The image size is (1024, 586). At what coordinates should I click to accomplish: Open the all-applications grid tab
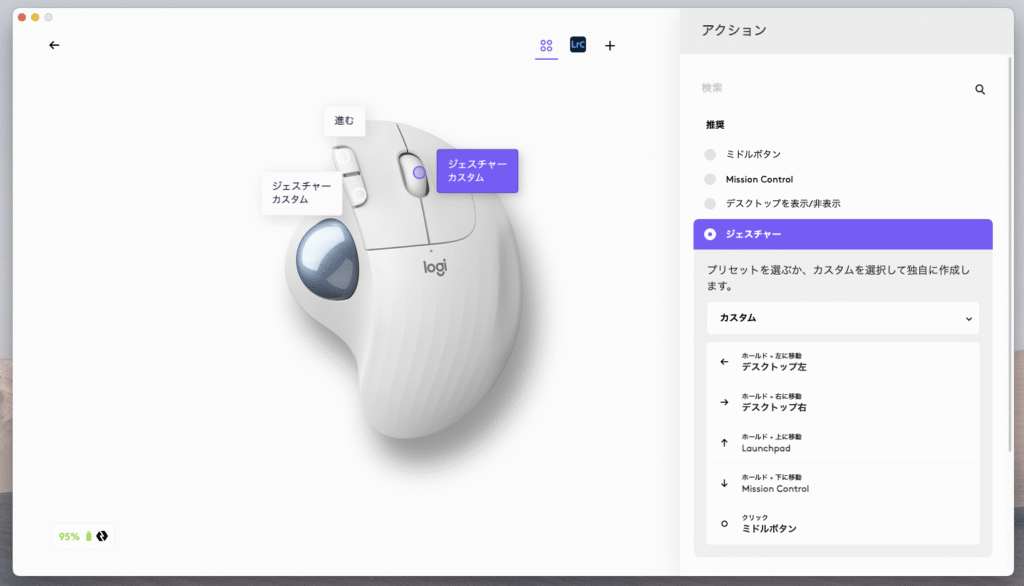point(546,45)
